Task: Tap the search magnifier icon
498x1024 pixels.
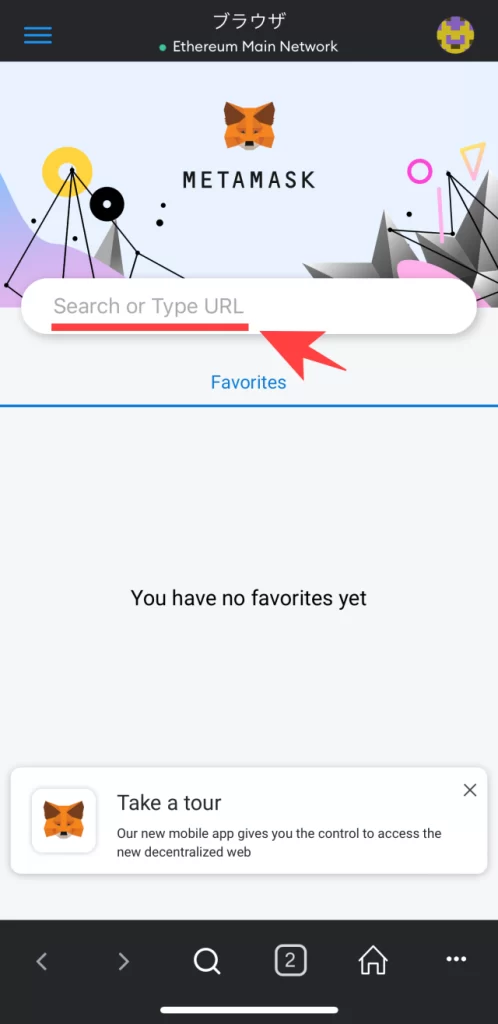Action: tap(207, 961)
